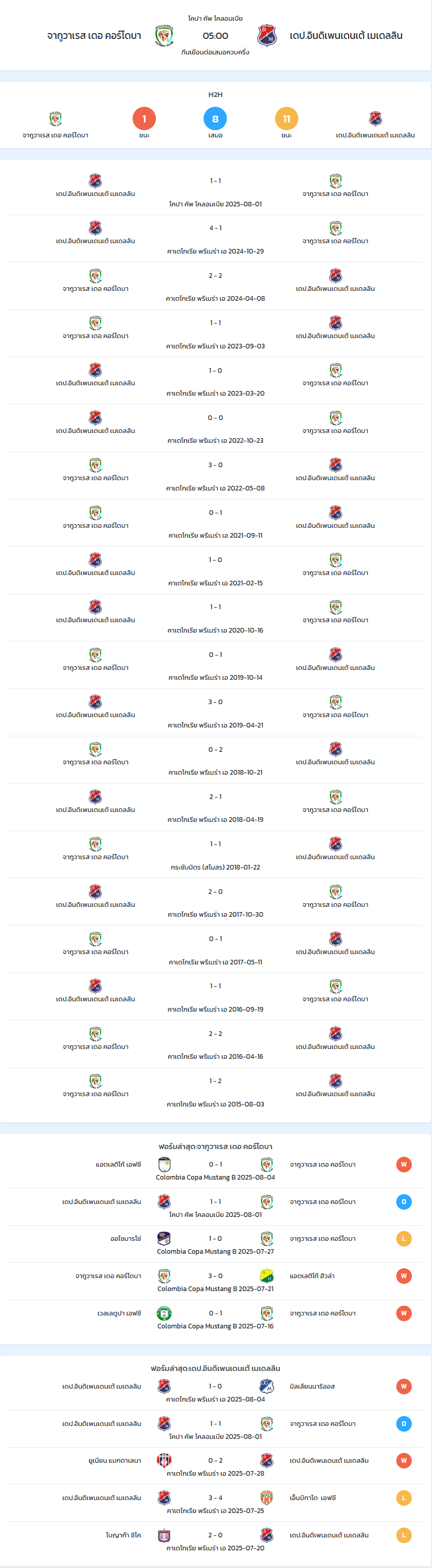Image resolution: width=432 pixels, height=1568 pixels.
Task: Click L badge on Orsomarso 1-0 match
Action: pos(404,1239)
